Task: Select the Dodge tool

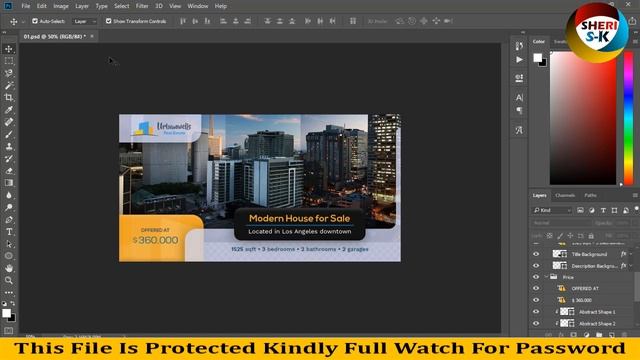Action: (x=9, y=207)
